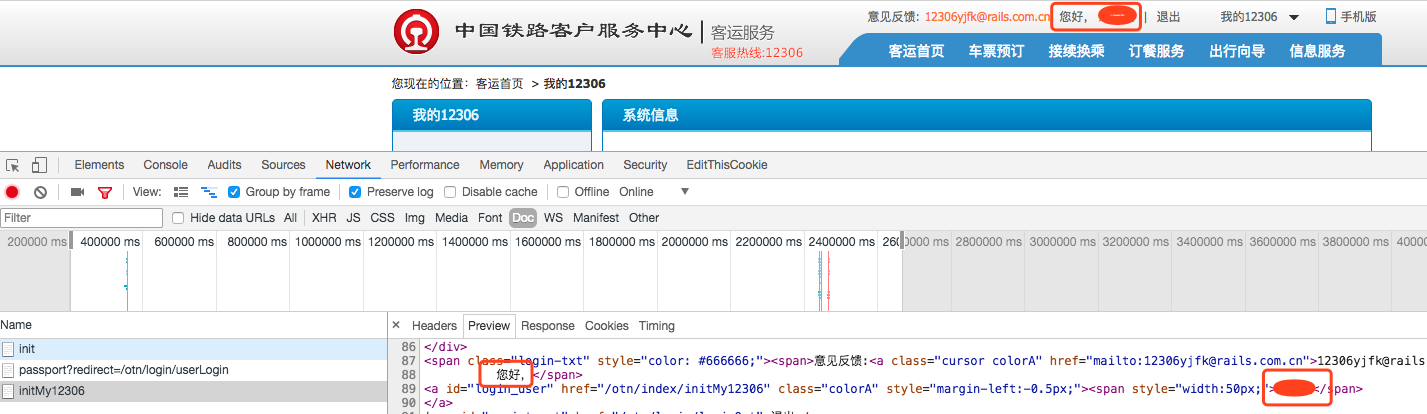Screen dimensions: 1427x414
Task: Enable Hide data URLs checkbox
Action: (x=178, y=218)
